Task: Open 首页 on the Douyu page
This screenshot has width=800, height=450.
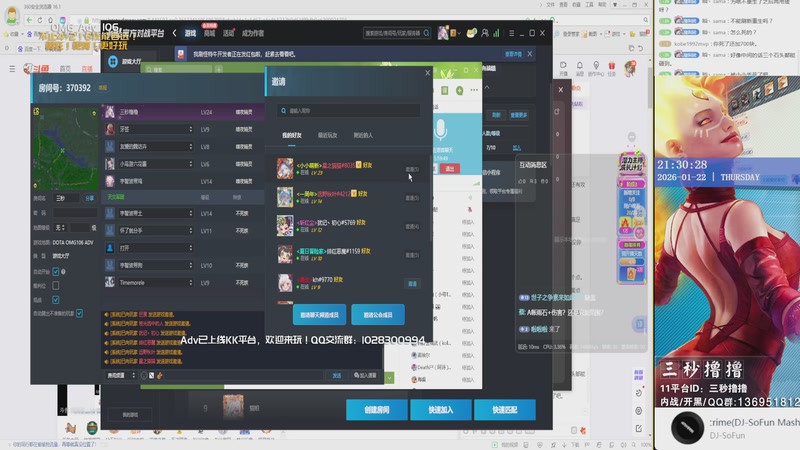Action: point(65,69)
